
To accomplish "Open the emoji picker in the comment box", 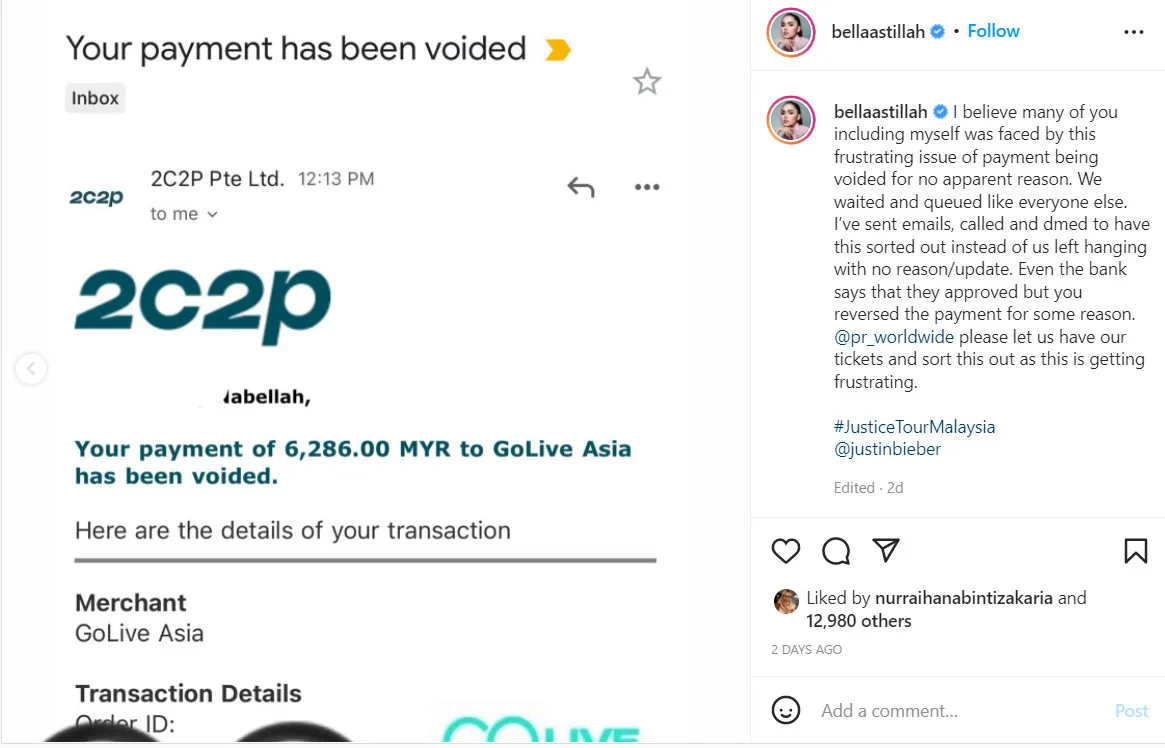I will click(x=786, y=711).
